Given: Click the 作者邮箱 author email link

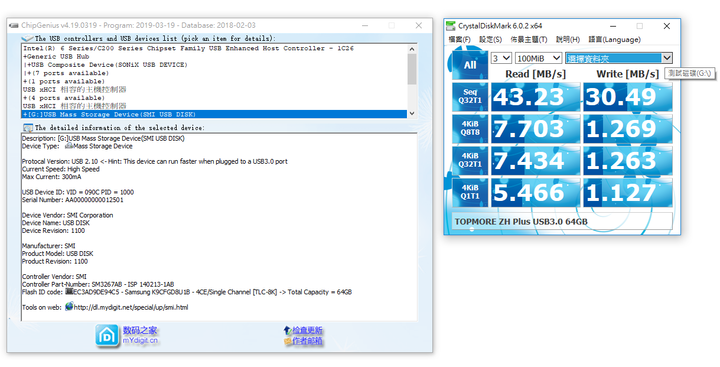Looking at the screenshot, I should [x=307, y=341].
